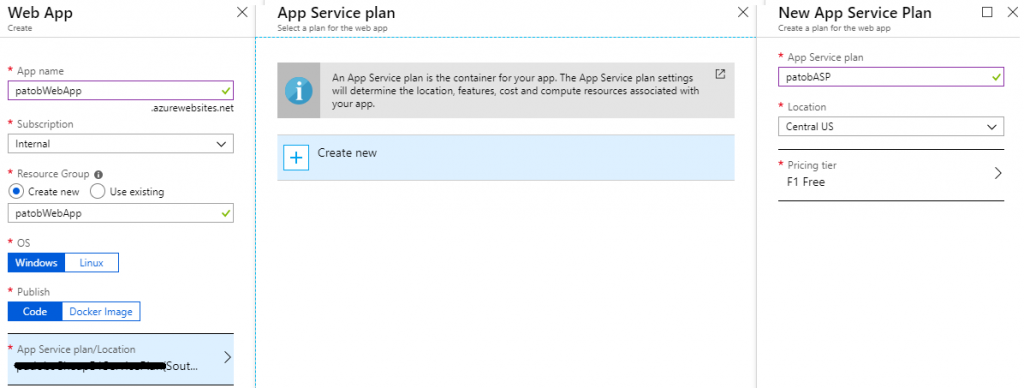Image resolution: width=1024 pixels, height=388 pixels.
Task: Close the New App Service Plan blade
Action: pos(1012,12)
